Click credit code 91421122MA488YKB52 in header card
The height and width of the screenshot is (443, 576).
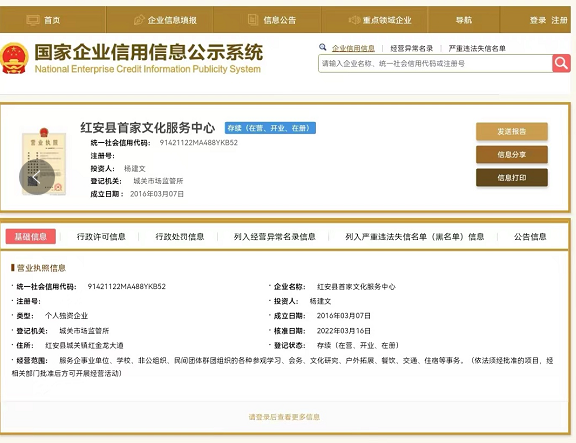[x=198, y=143]
